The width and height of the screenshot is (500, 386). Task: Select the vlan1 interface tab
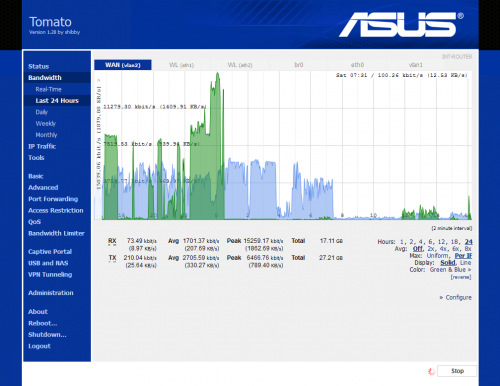[x=416, y=65]
